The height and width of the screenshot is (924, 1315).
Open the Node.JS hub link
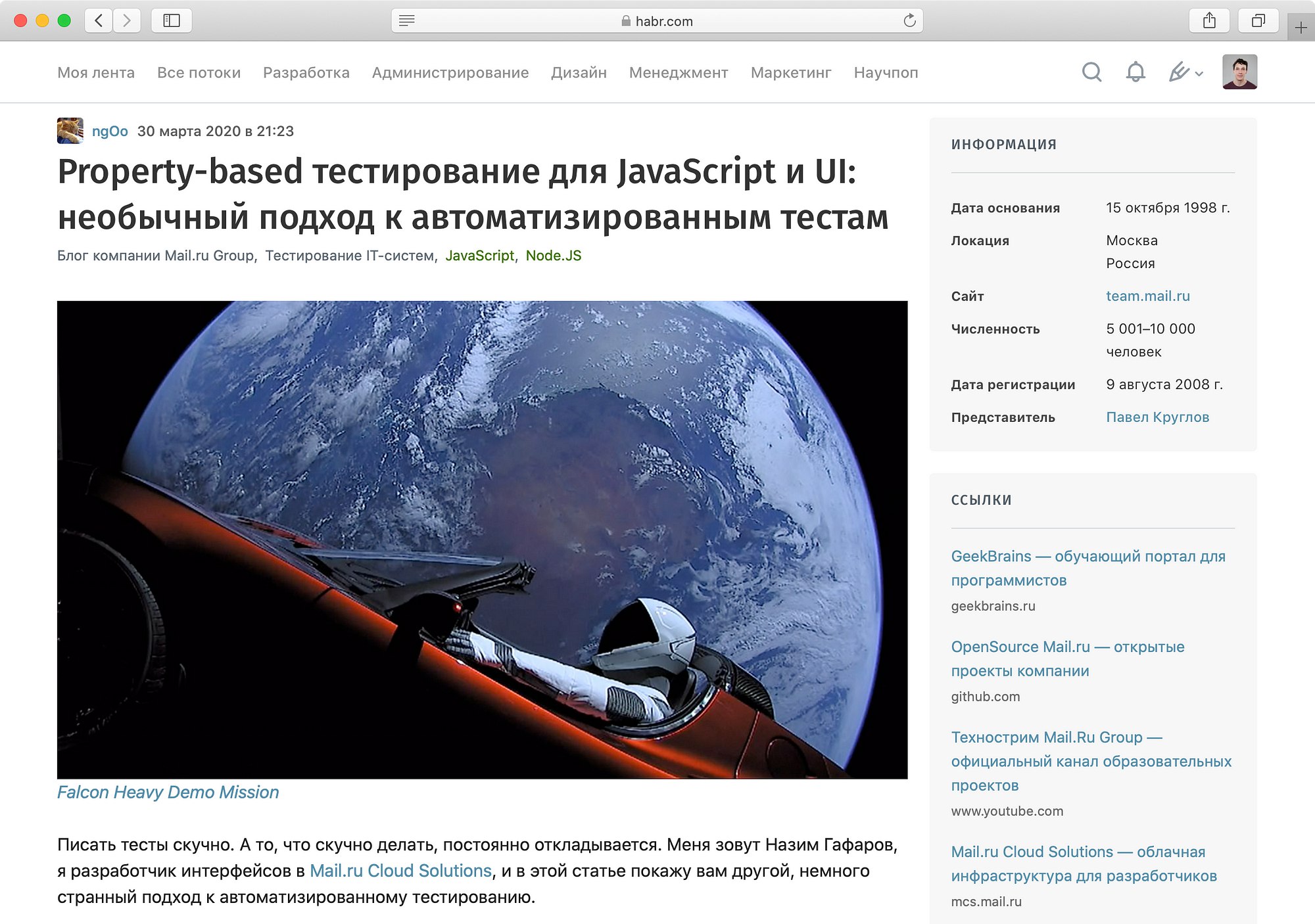[x=554, y=256]
